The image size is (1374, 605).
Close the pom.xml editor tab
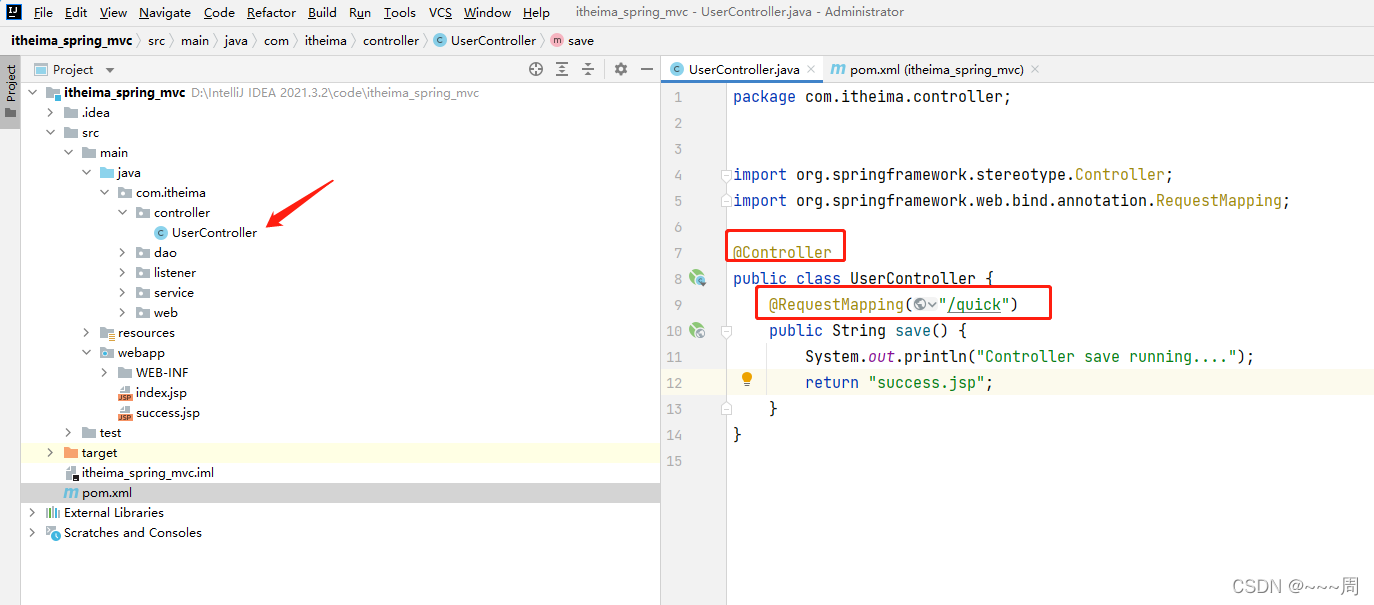1034,69
